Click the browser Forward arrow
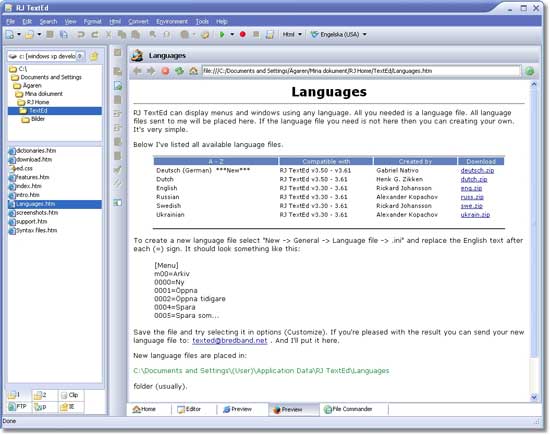Screen dimensions: 550x435 click(x=151, y=71)
